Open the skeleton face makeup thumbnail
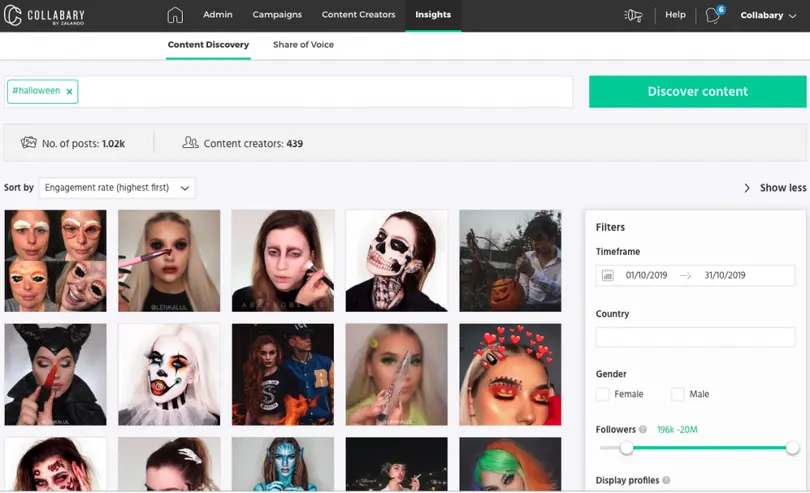 point(396,260)
